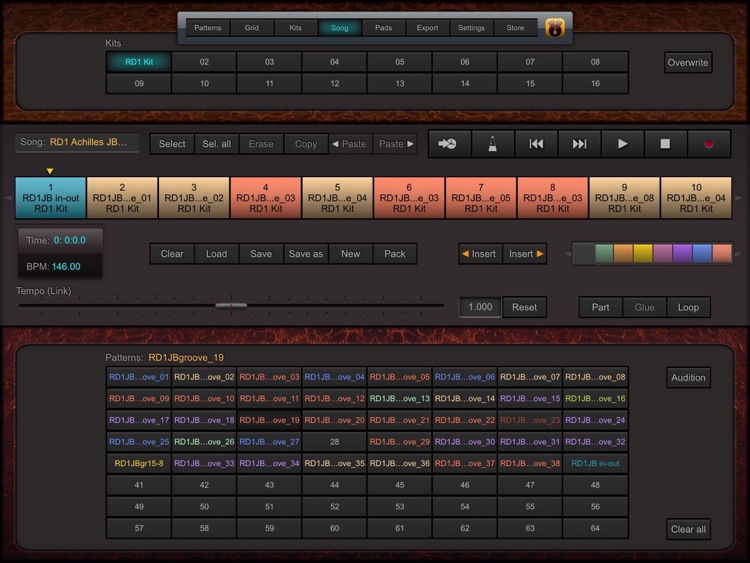This screenshot has height=563, width=750.
Task: Pick the blue color swatch
Action: pos(702,254)
